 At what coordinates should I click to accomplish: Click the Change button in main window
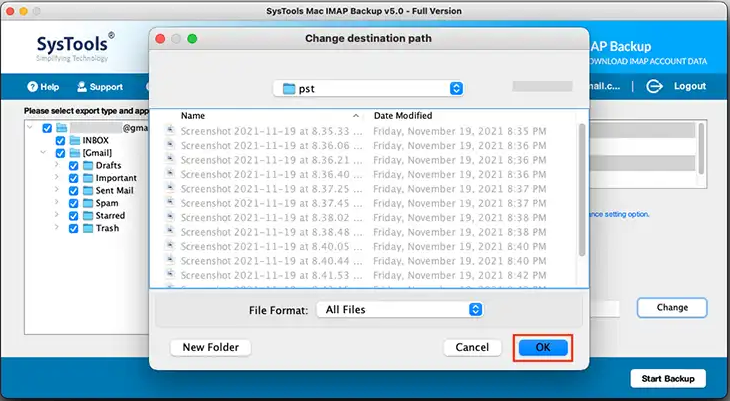coord(672,307)
